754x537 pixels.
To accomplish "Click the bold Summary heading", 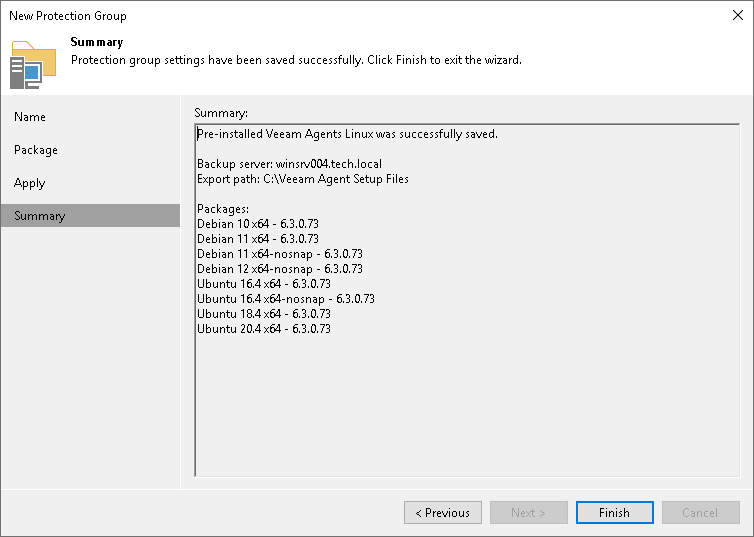I will tap(97, 42).
